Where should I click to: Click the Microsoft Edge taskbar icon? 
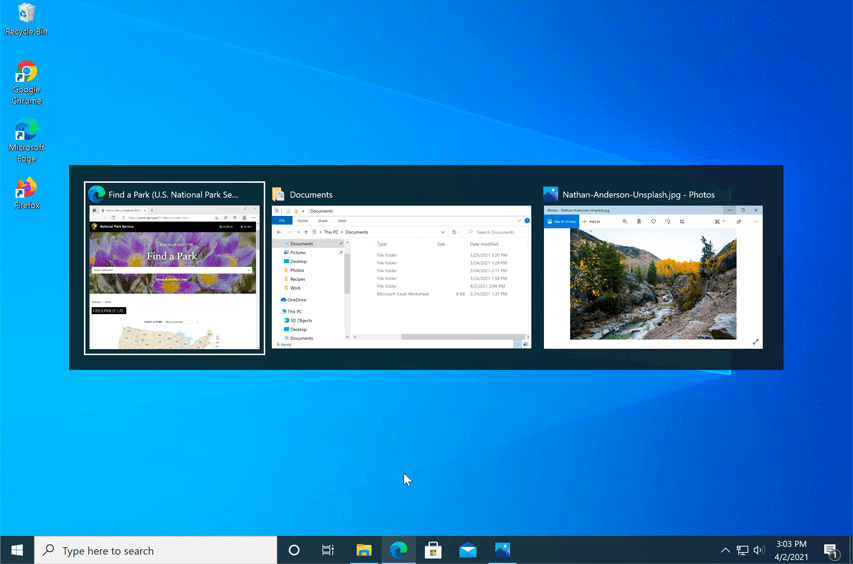399,550
